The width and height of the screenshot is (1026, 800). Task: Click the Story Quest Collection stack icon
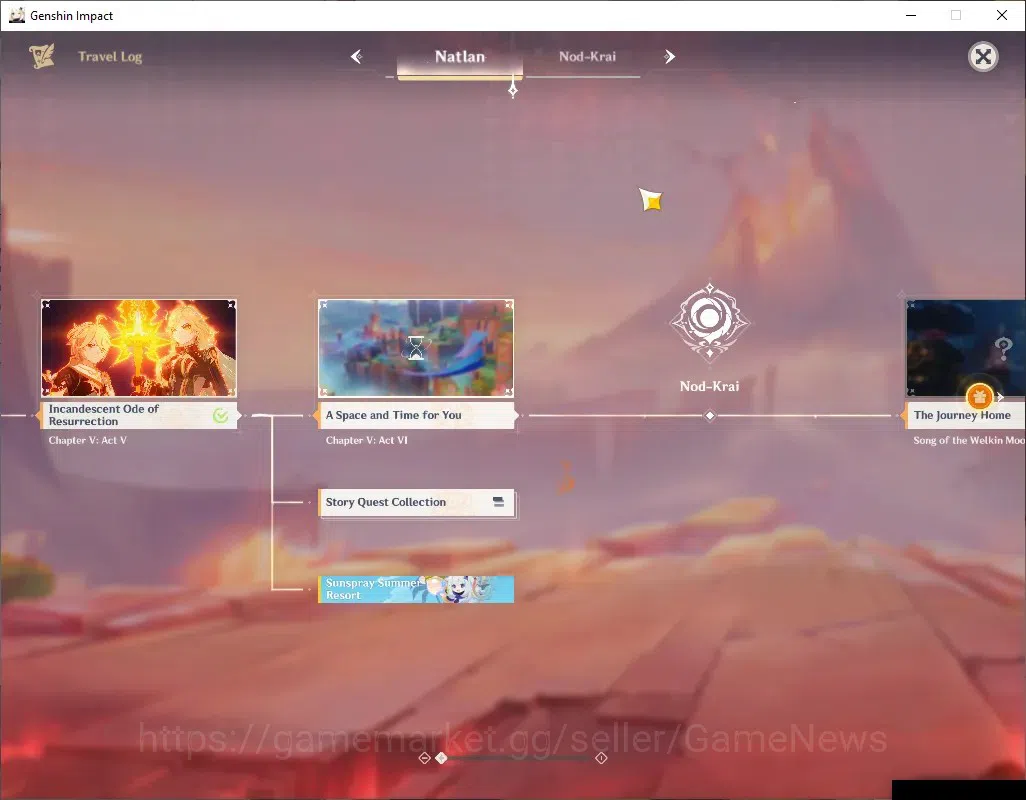point(499,502)
